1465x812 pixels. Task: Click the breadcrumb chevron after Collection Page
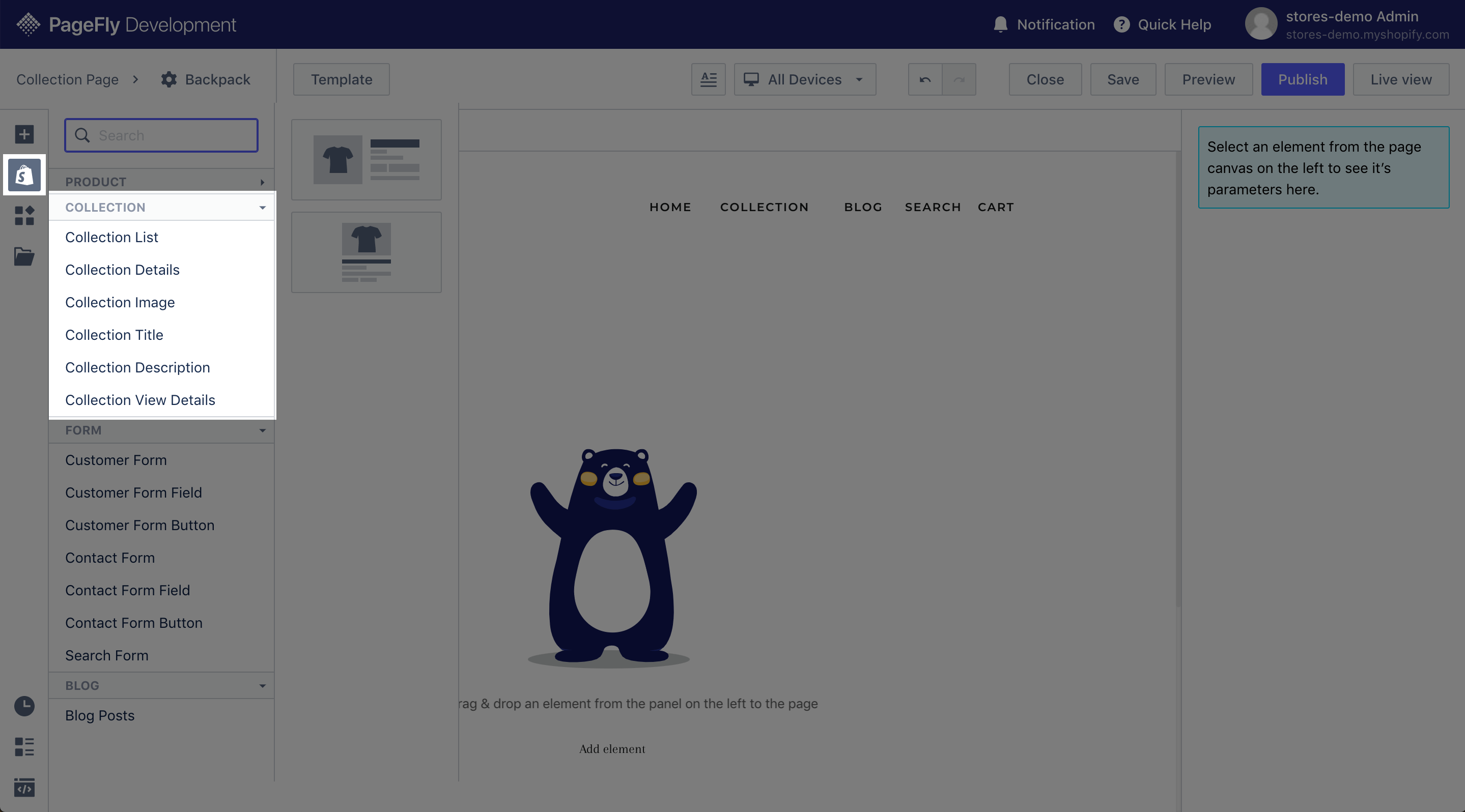click(x=135, y=79)
